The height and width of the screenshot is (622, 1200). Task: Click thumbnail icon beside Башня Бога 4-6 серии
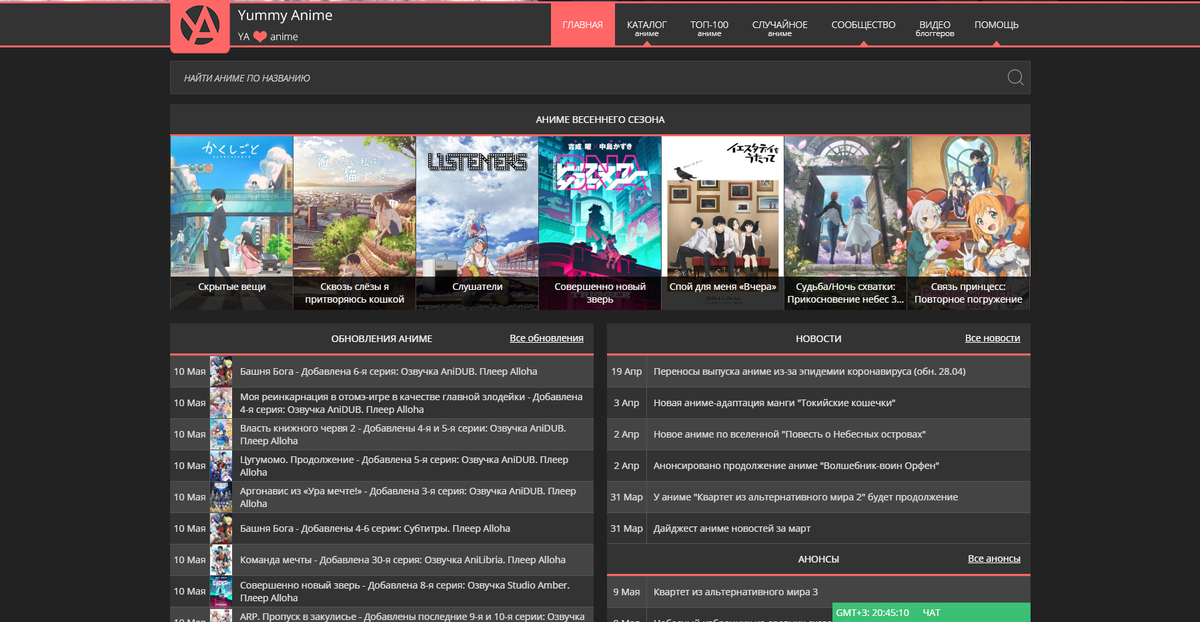221,528
